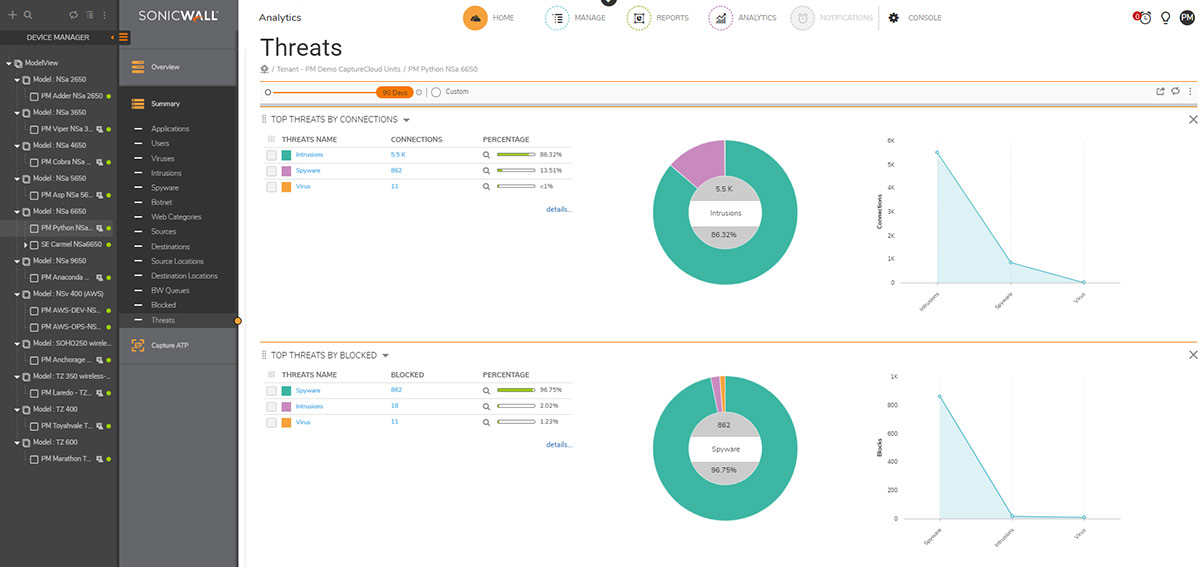Click the device tree list-view icon
The image size is (1200, 567).
[x=89, y=15]
